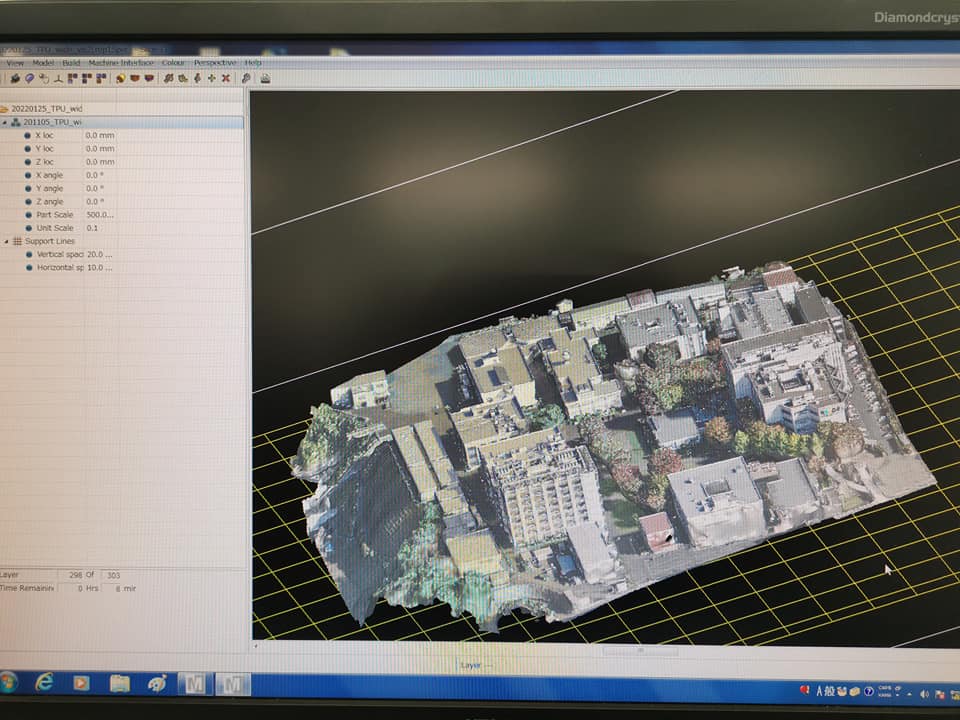Click the X angle value field
This screenshot has width=960, height=720.
click(x=95, y=175)
